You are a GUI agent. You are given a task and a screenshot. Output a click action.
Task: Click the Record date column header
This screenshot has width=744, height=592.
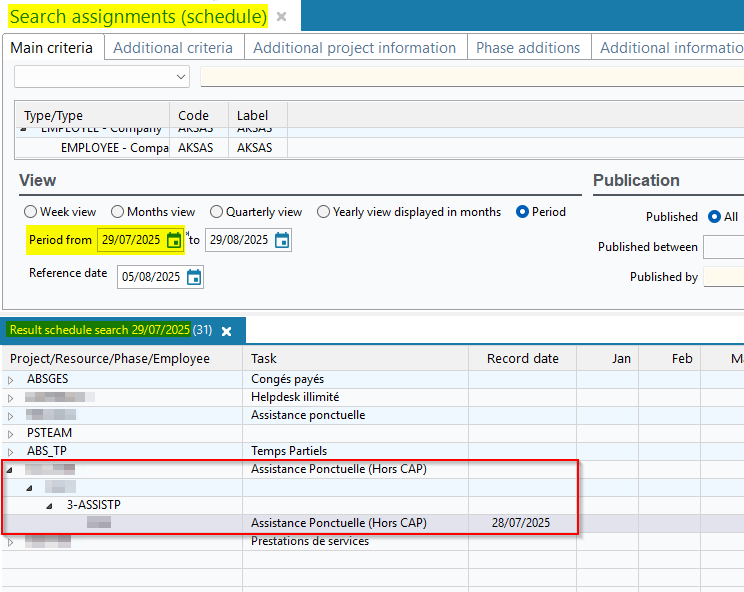pyautogui.click(x=522, y=359)
